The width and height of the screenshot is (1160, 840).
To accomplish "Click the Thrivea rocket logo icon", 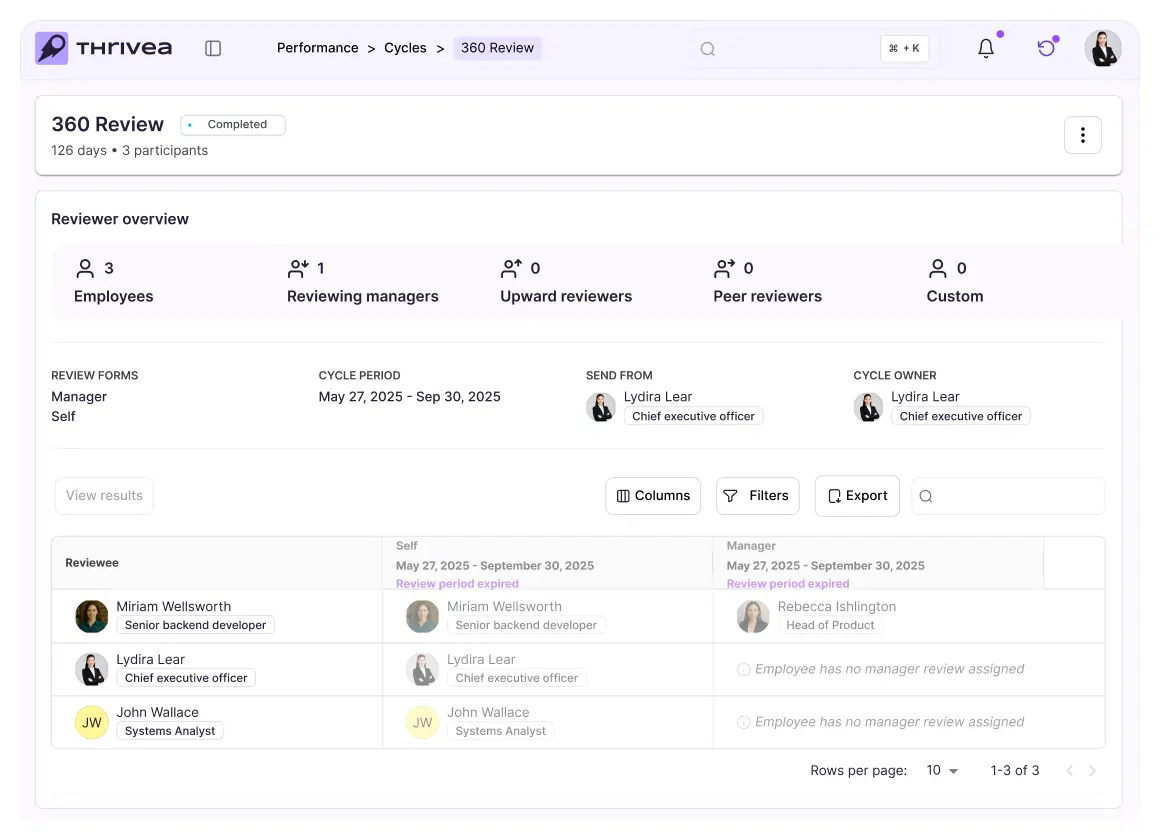I will point(52,48).
